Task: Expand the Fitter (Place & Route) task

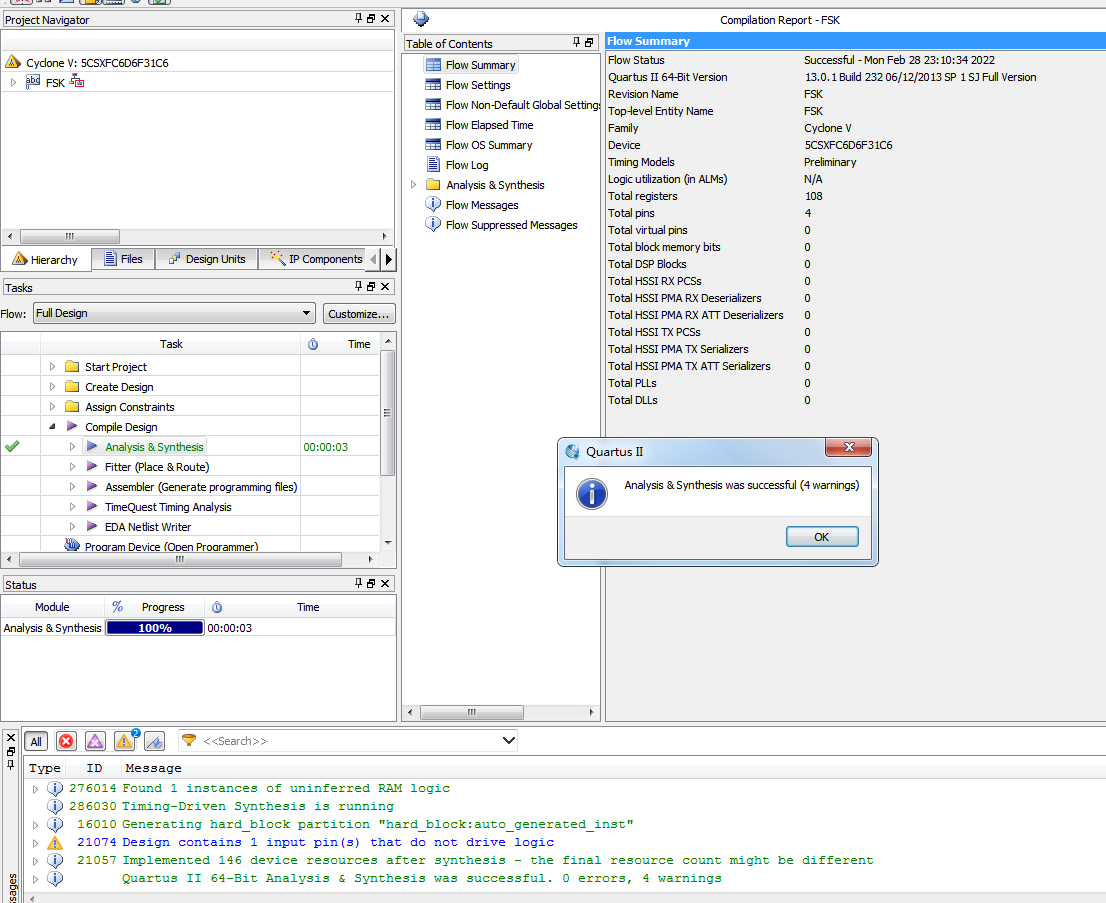Action: tap(72, 467)
